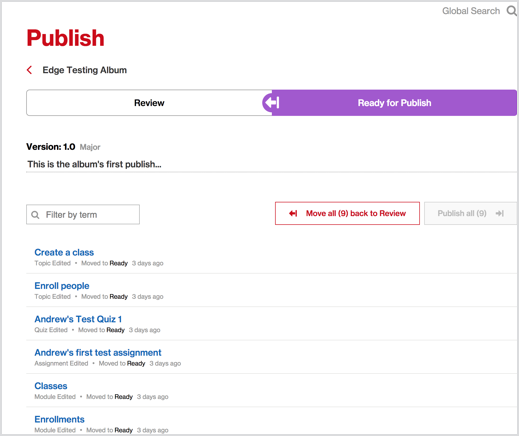Image resolution: width=519 pixels, height=436 pixels.
Task: Click the purple move-back arrow icon on tab divider
Action: click(272, 103)
